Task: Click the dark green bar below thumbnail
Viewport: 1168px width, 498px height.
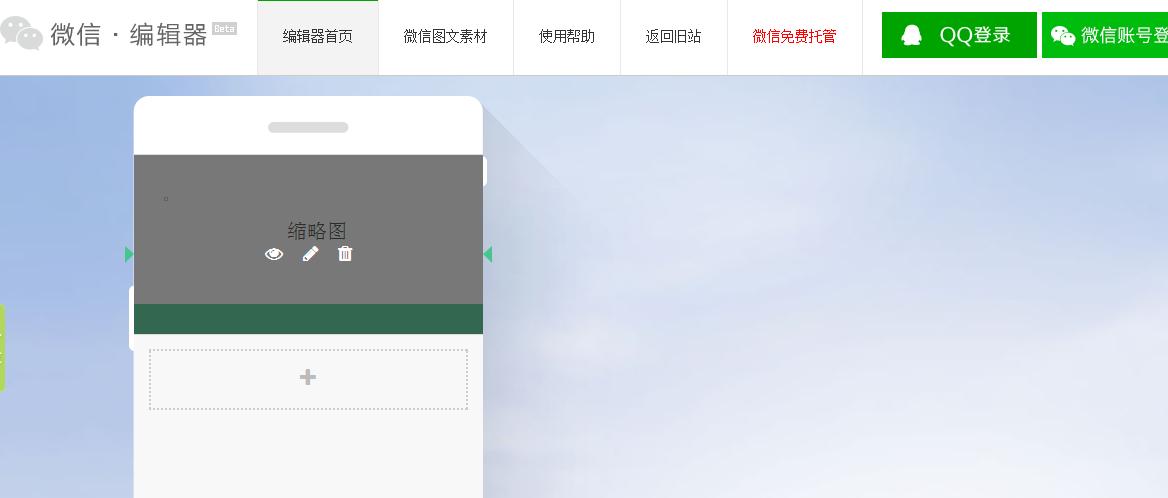Action: coord(308,319)
